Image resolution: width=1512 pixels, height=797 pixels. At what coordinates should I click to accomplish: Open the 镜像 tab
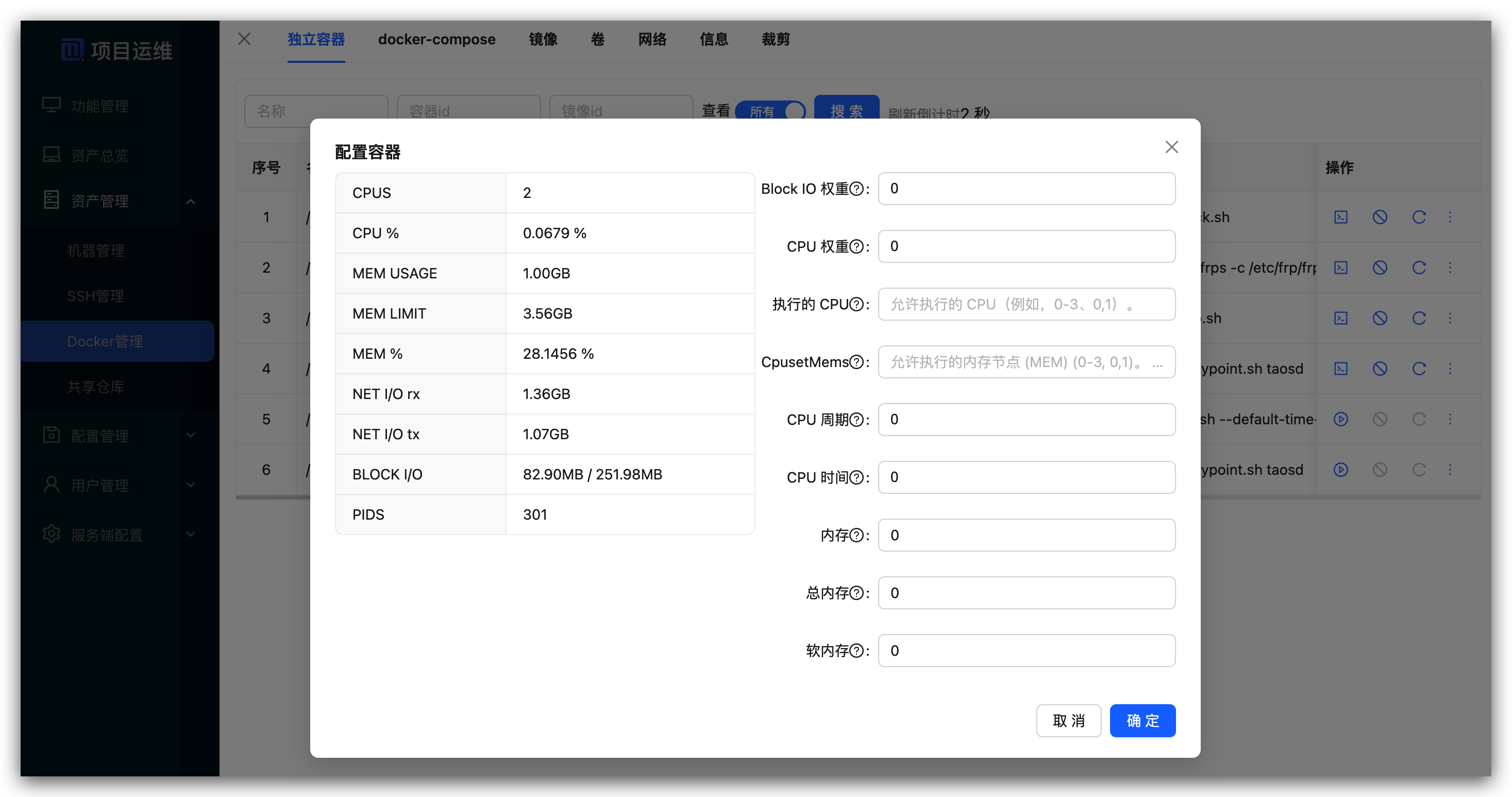(x=542, y=39)
